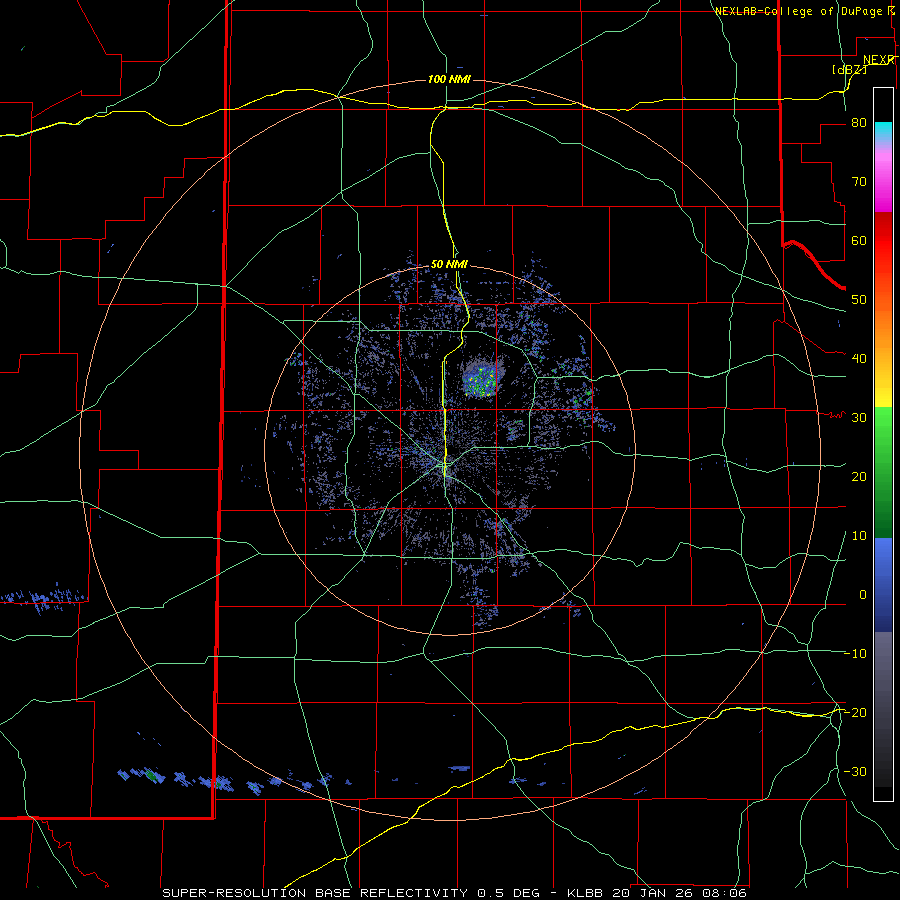Click the 50 NMI range ring label
This screenshot has width=900, height=900.
(x=449, y=264)
